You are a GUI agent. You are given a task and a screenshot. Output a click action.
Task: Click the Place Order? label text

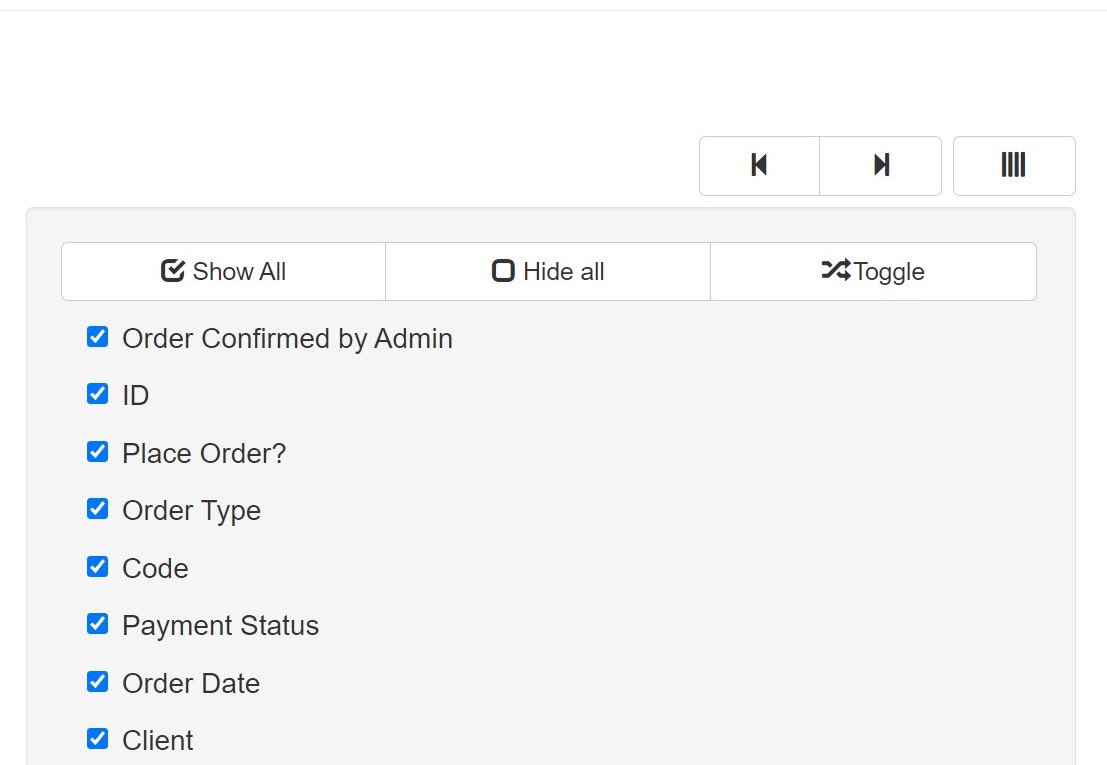pos(204,453)
